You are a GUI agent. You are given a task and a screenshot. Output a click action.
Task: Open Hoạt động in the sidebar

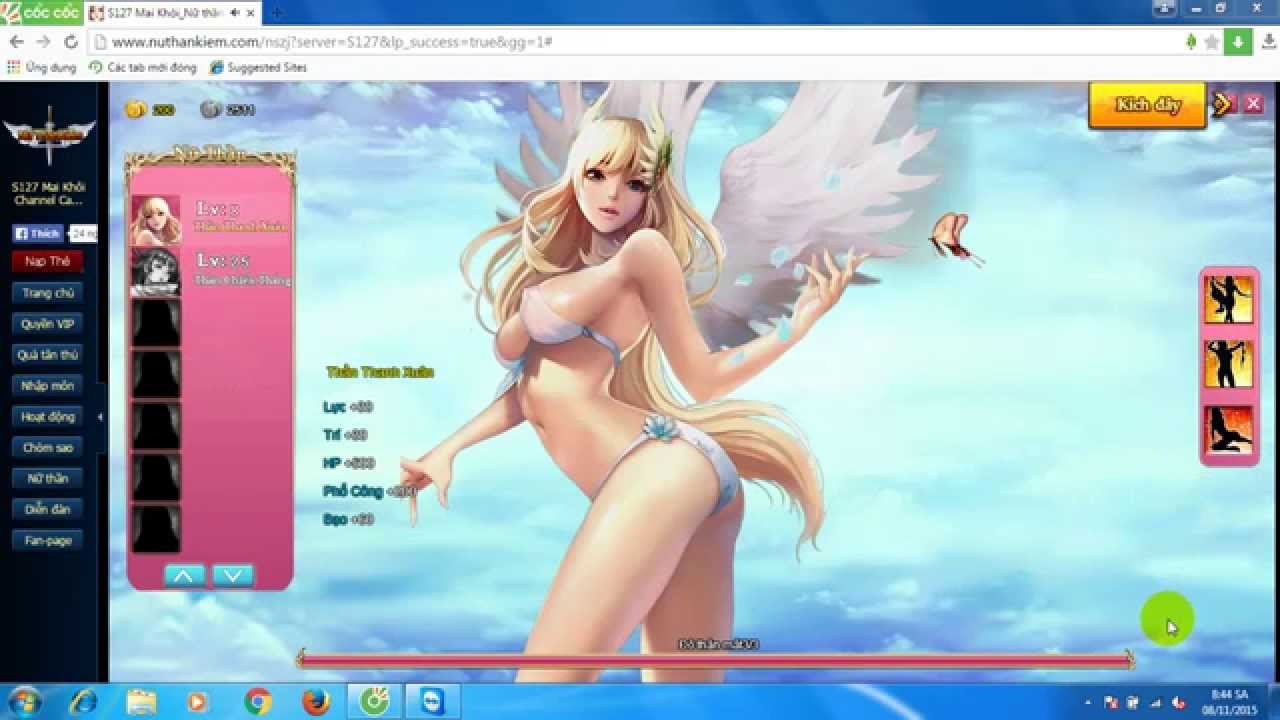click(47, 416)
